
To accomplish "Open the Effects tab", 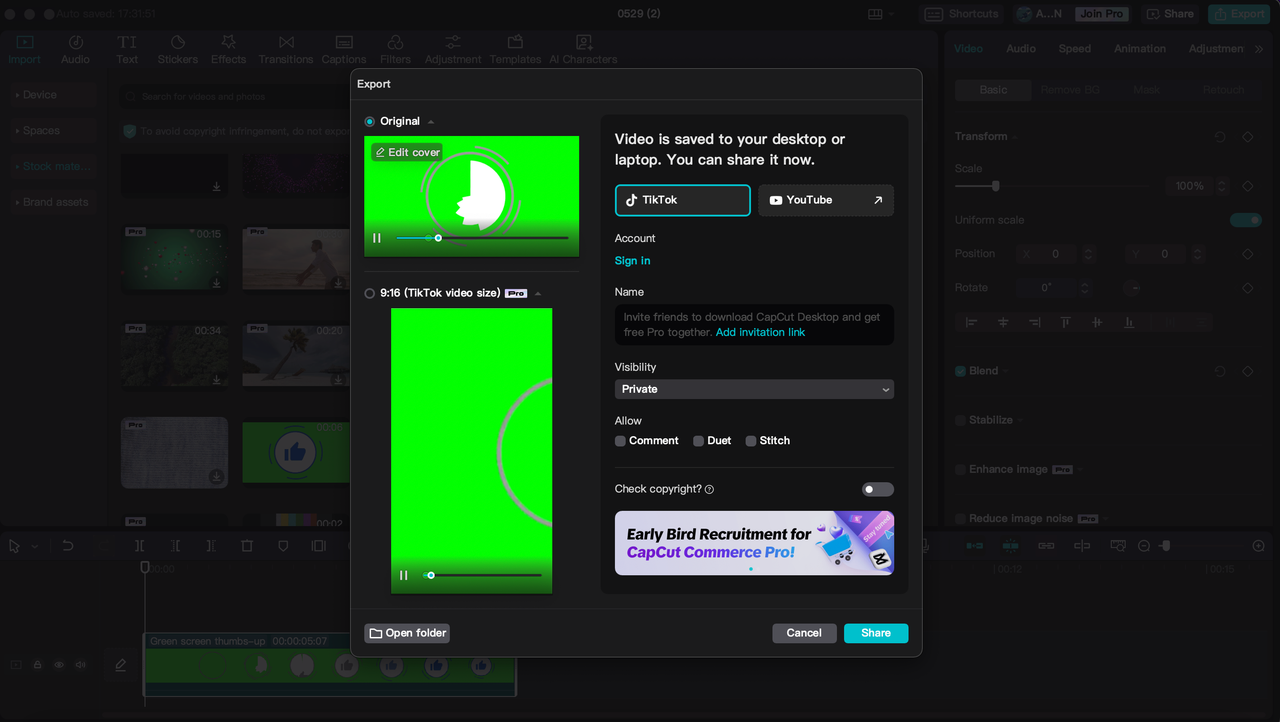I will 228,49.
